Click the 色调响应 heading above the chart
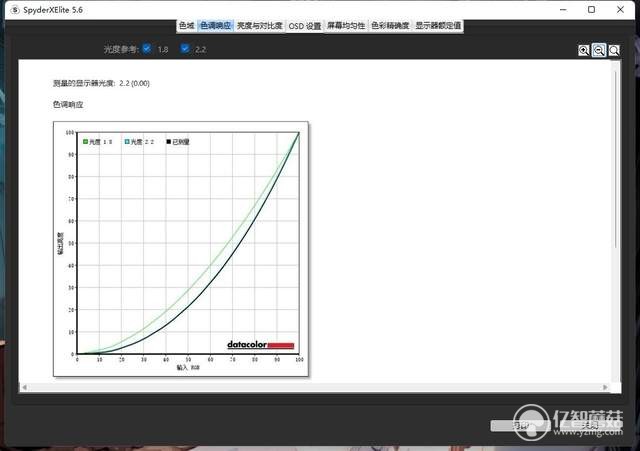The image size is (640, 451). click(68, 104)
